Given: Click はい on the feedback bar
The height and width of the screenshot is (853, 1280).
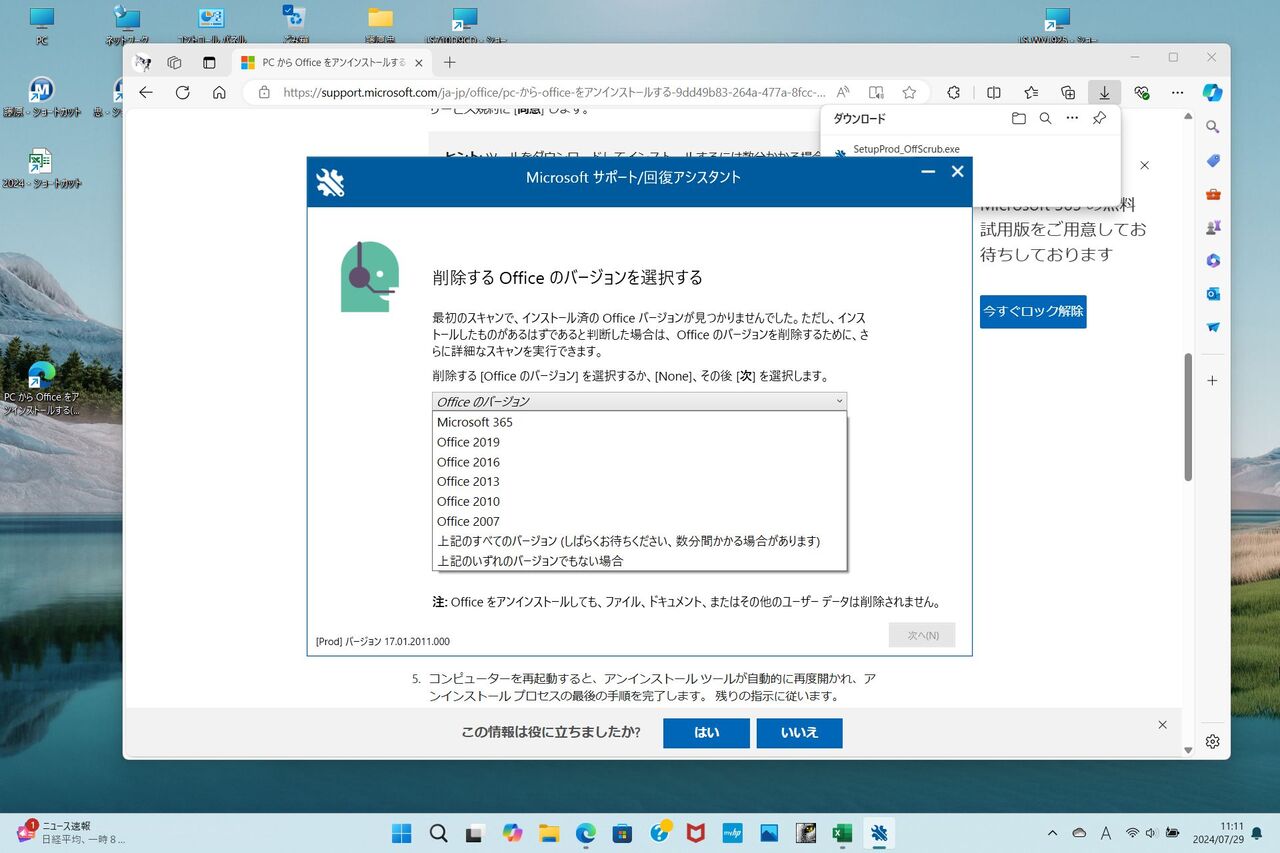Looking at the screenshot, I should click(x=706, y=732).
